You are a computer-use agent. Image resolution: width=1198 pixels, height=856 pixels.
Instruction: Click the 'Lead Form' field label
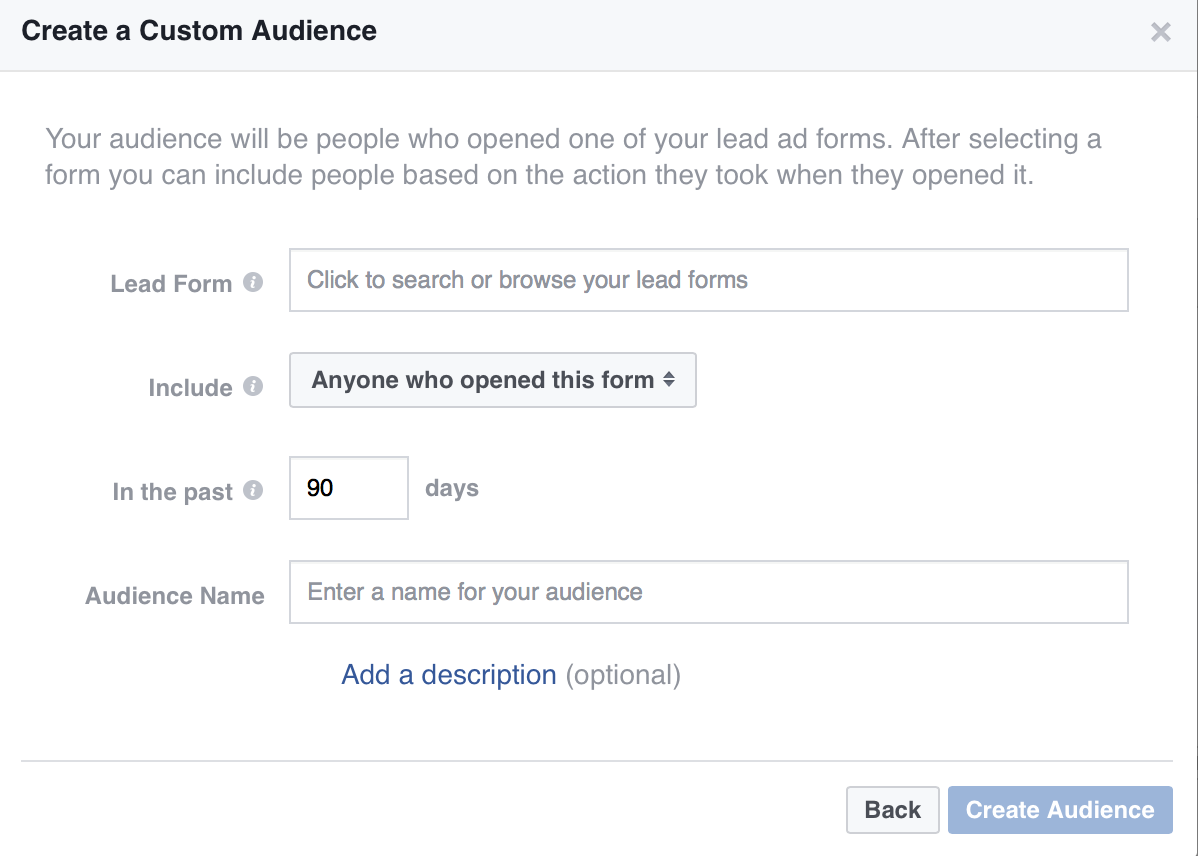[x=171, y=284]
